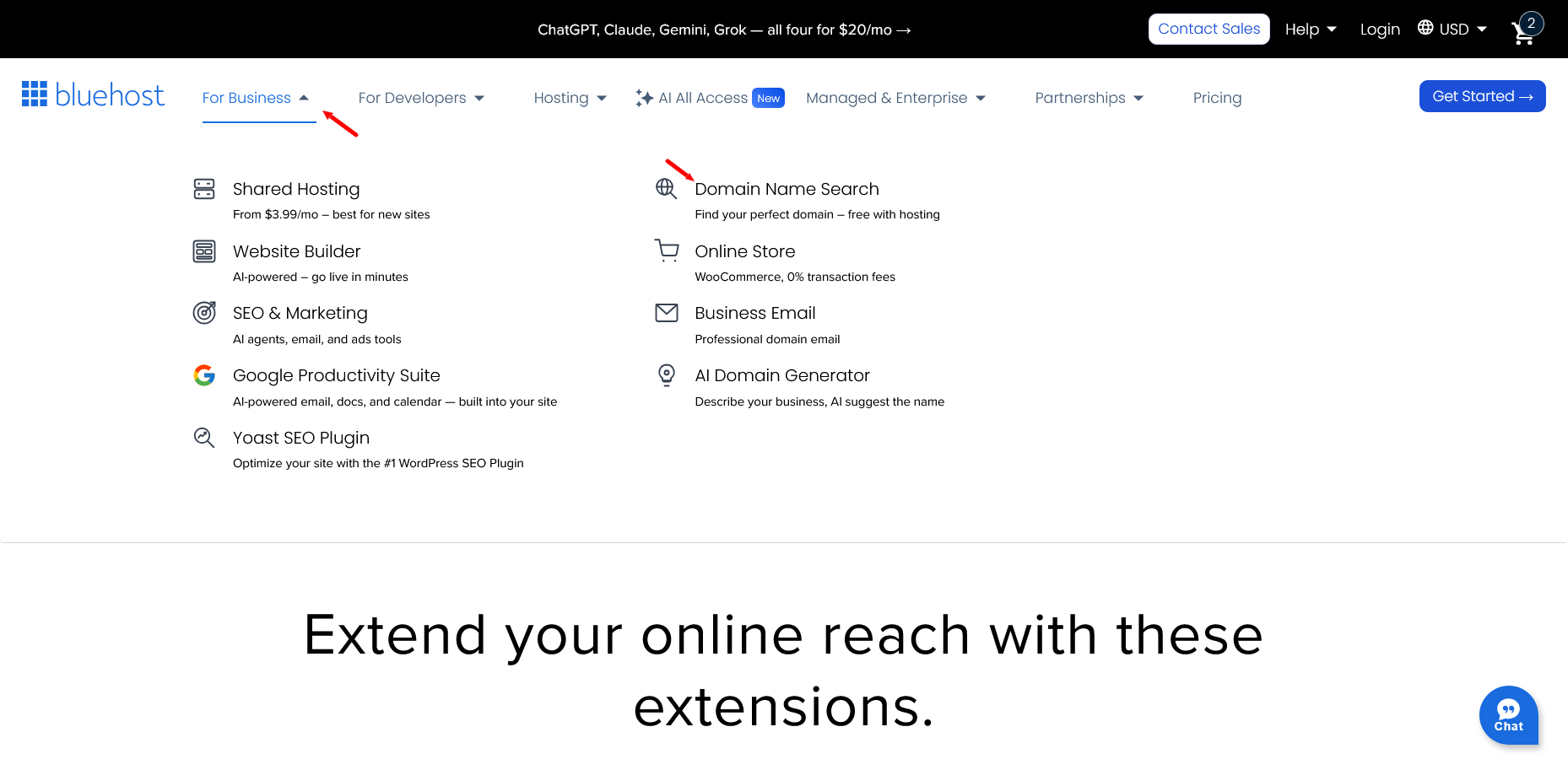Select Yoast SEO Plugin entry

(301, 438)
